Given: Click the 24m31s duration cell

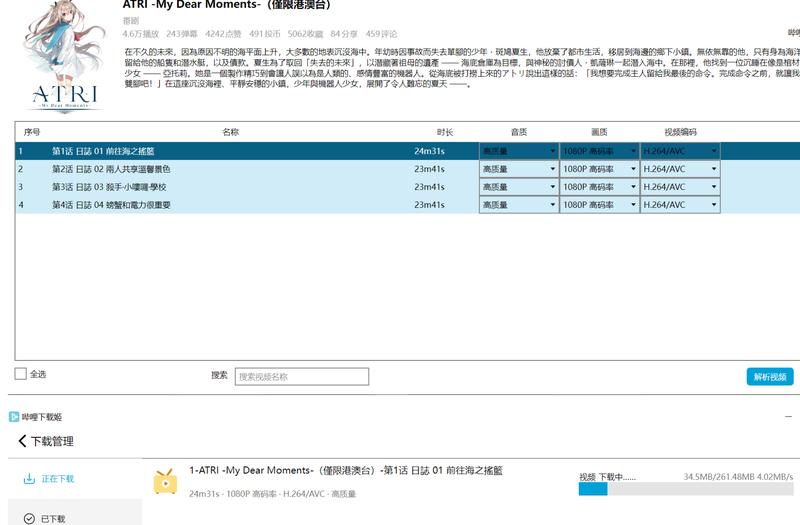Looking at the screenshot, I should pyautogui.click(x=429, y=151).
